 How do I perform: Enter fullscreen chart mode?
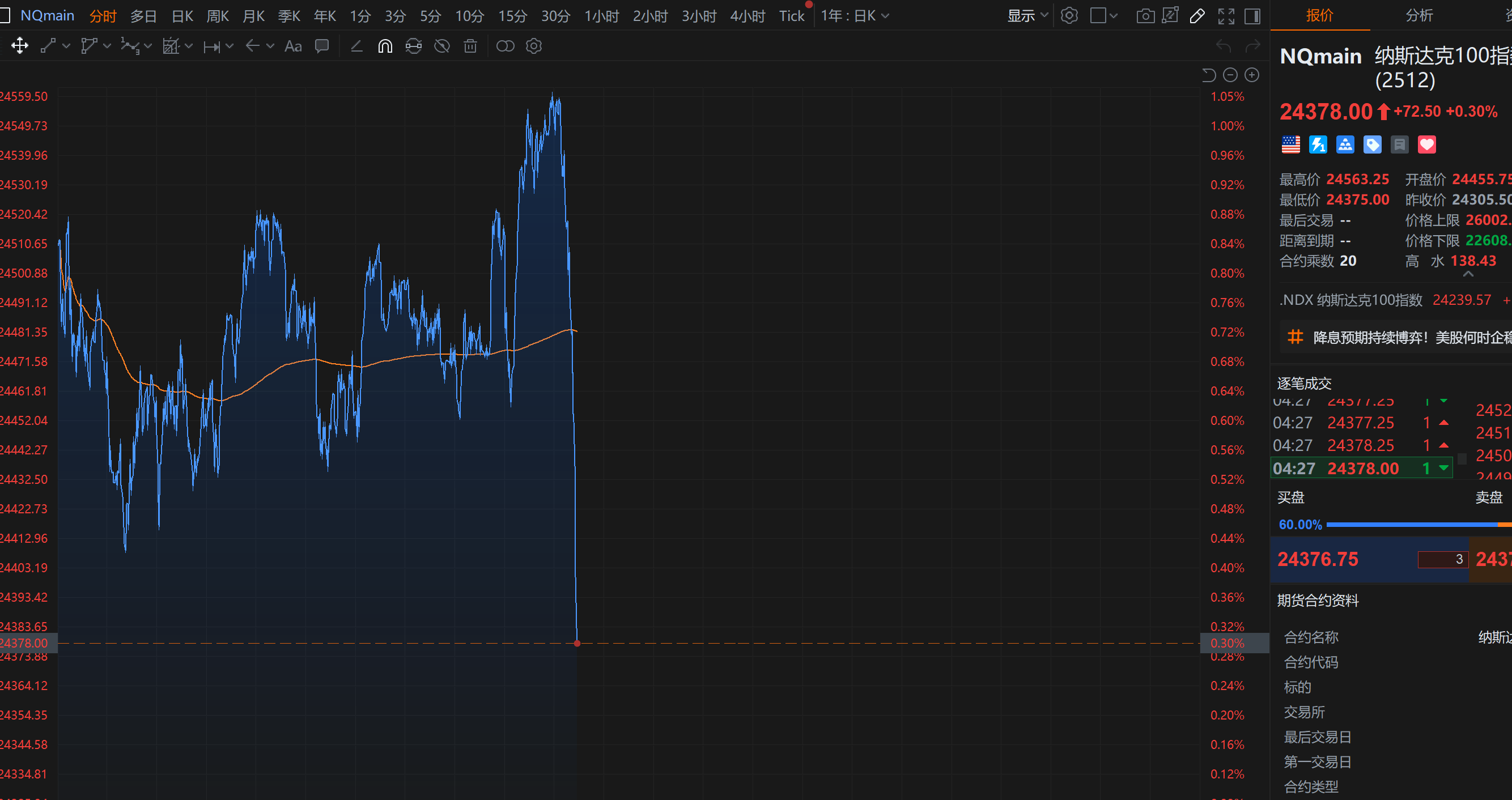[x=1226, y=16]
